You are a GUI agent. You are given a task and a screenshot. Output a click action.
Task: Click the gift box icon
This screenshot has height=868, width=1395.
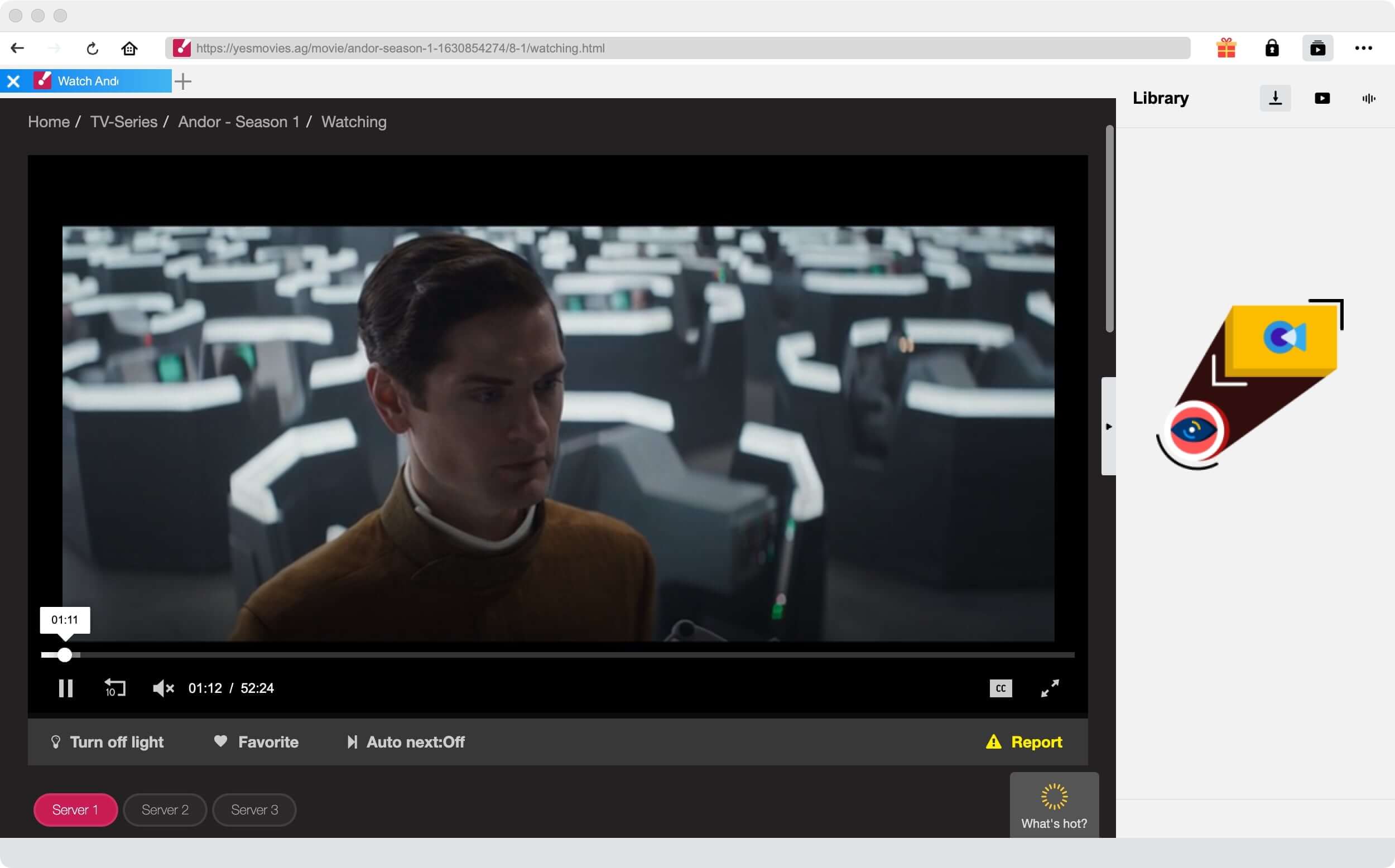point(1226,48)
